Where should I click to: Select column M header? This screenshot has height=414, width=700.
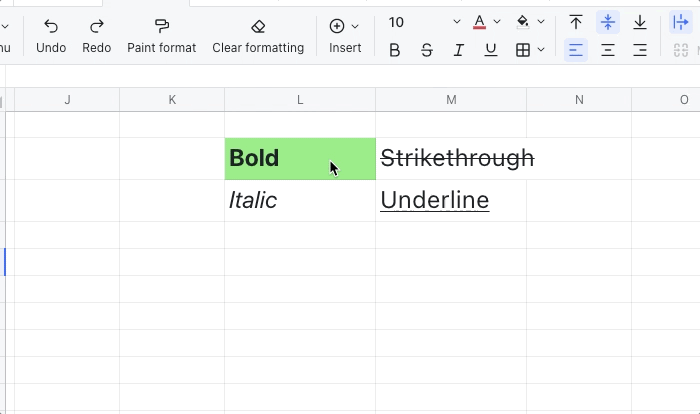[x=451, y=99]
